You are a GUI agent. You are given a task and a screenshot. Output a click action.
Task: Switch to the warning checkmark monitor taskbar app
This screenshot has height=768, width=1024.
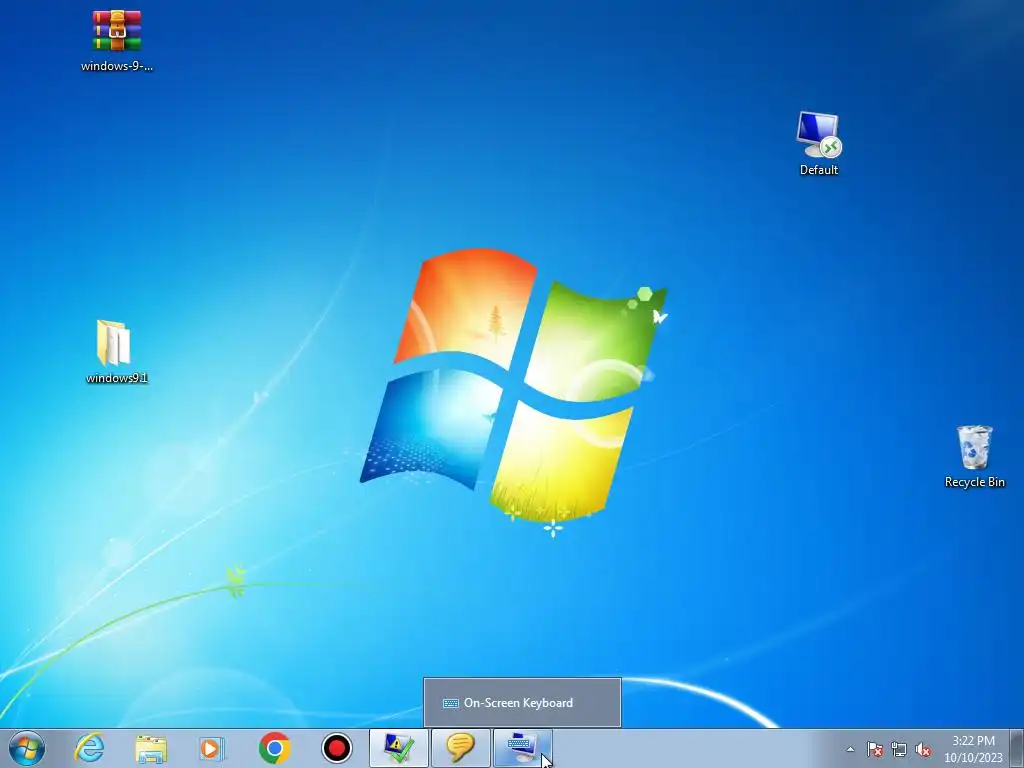[x=398, y=748]
